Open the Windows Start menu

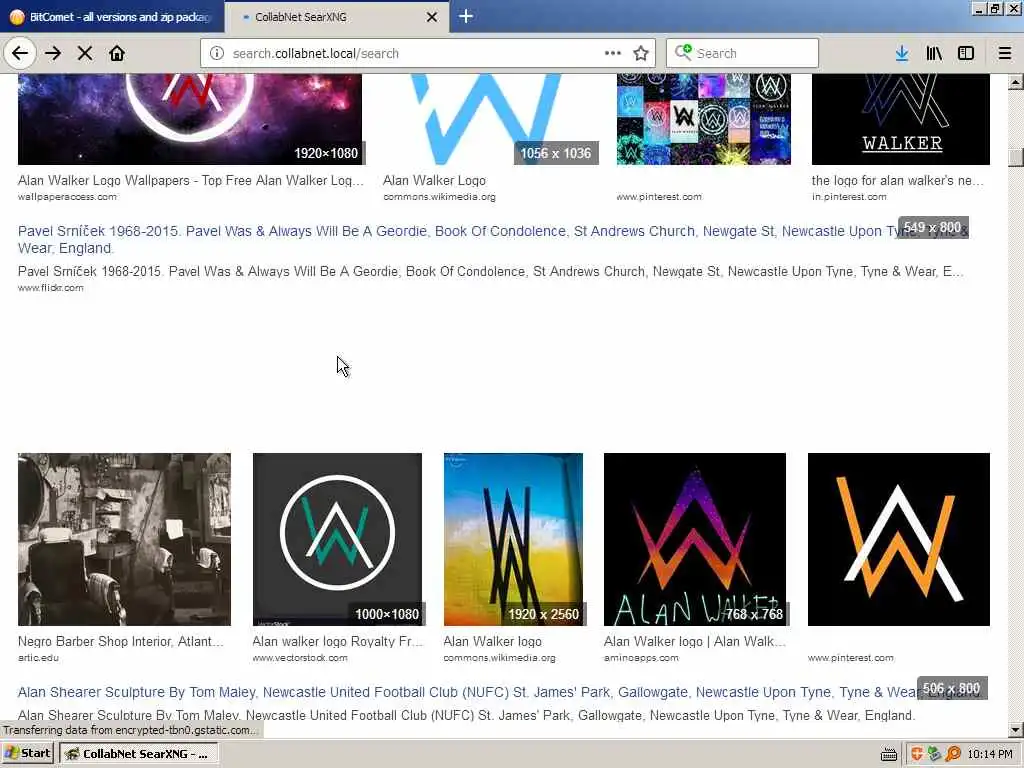click(x=27, y=754)
